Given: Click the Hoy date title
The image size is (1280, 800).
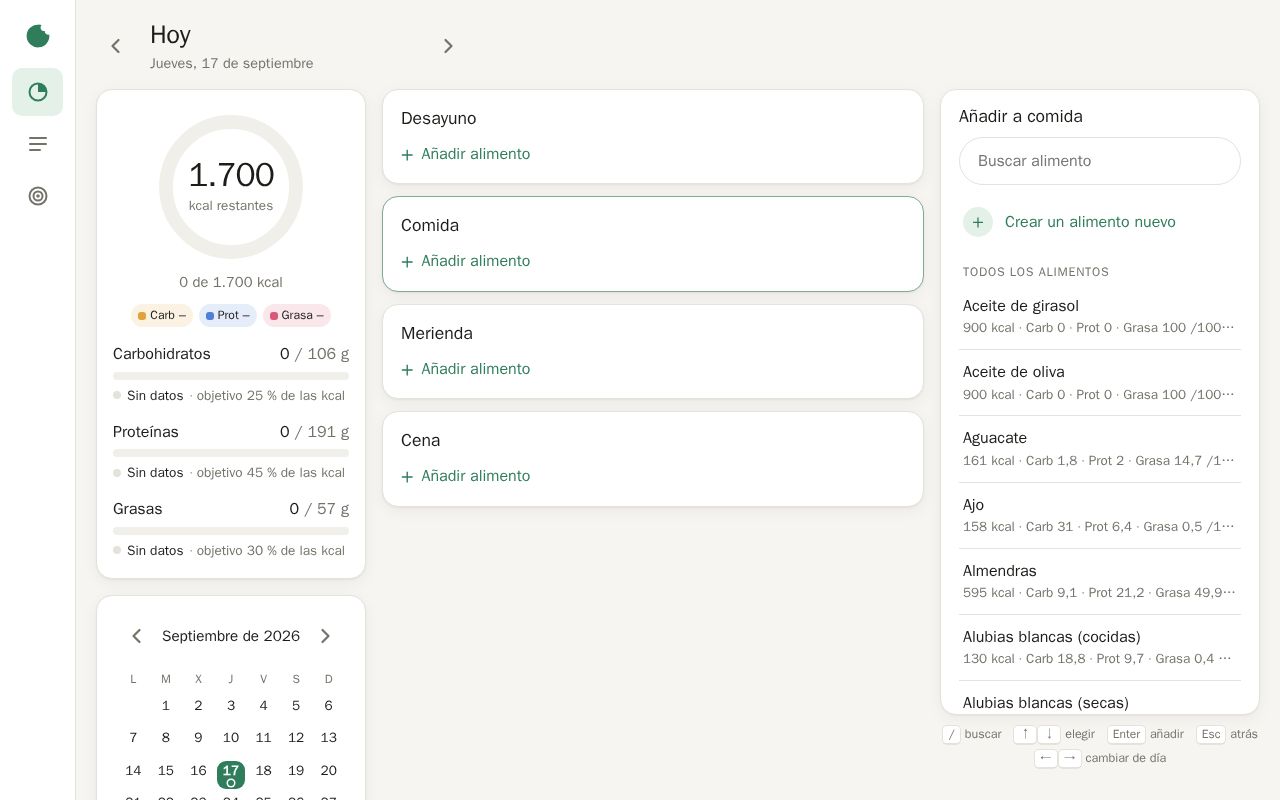Looking at the screenshot, I should (170, 35).
